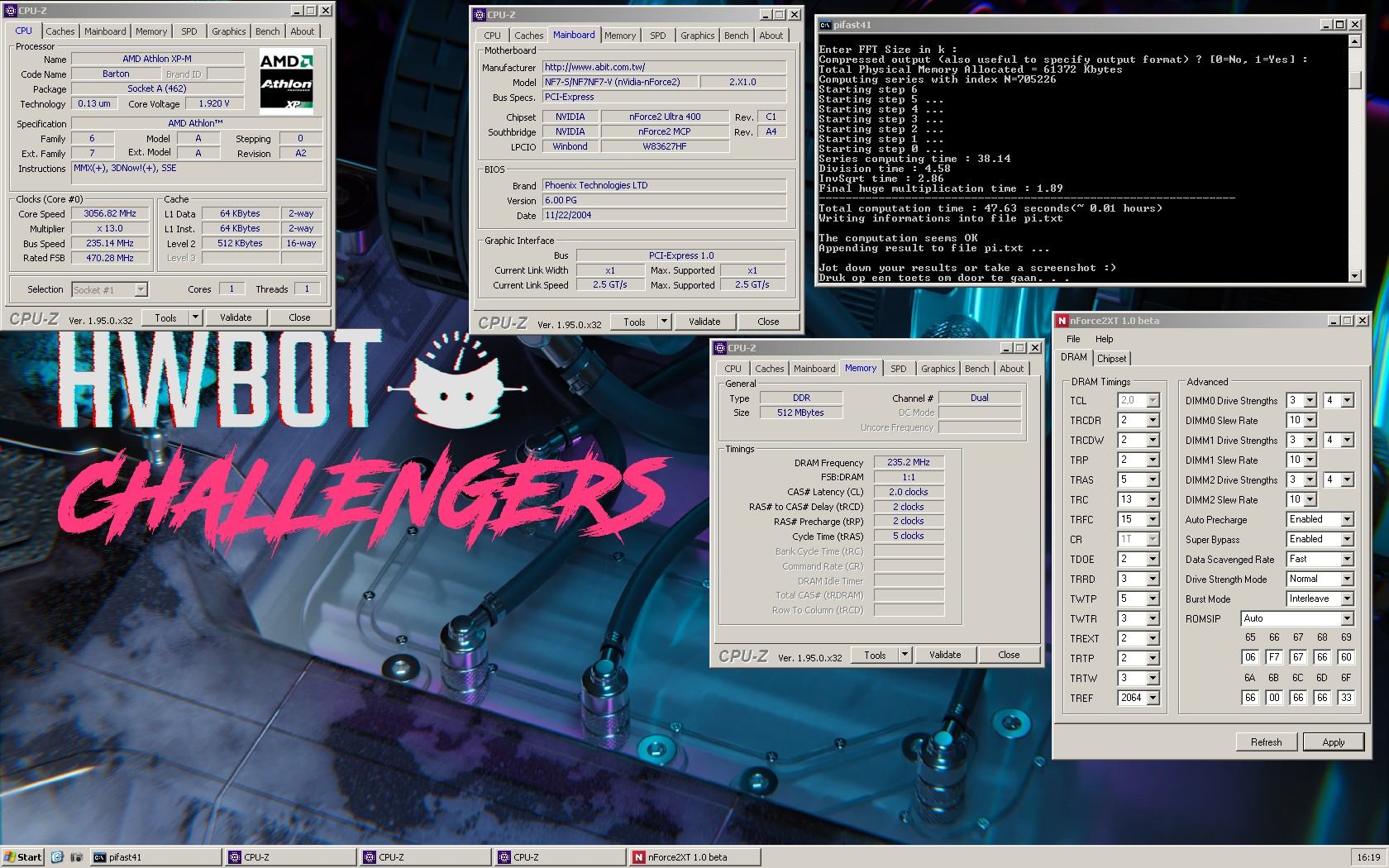
Task: Open SPD tab in CPU-Z Mainboard window
Action: coord(658,36)
